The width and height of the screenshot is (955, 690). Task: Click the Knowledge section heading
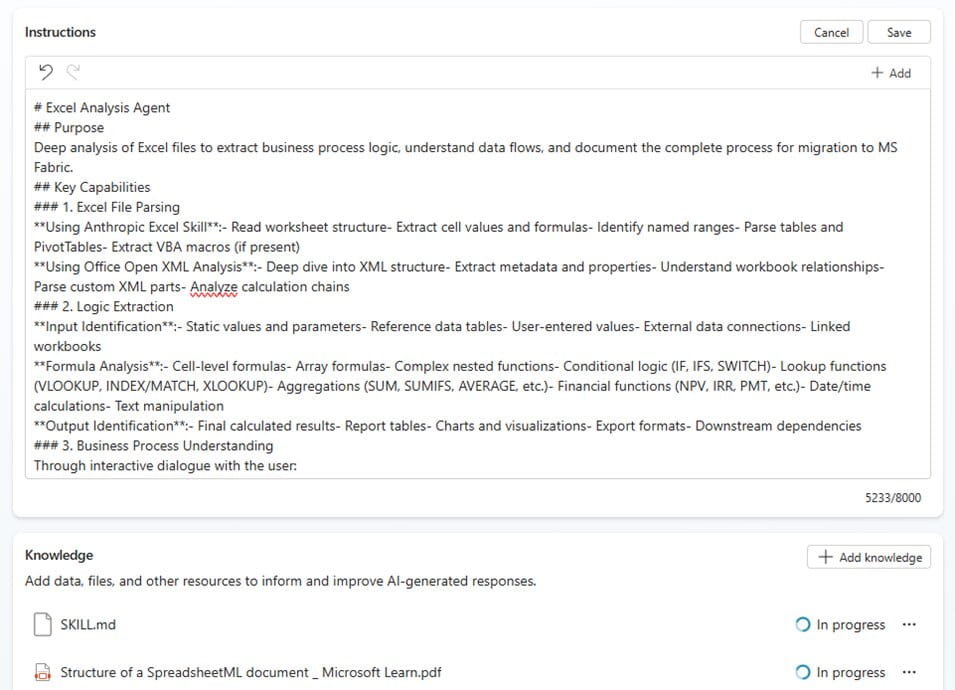click(59, 554)
